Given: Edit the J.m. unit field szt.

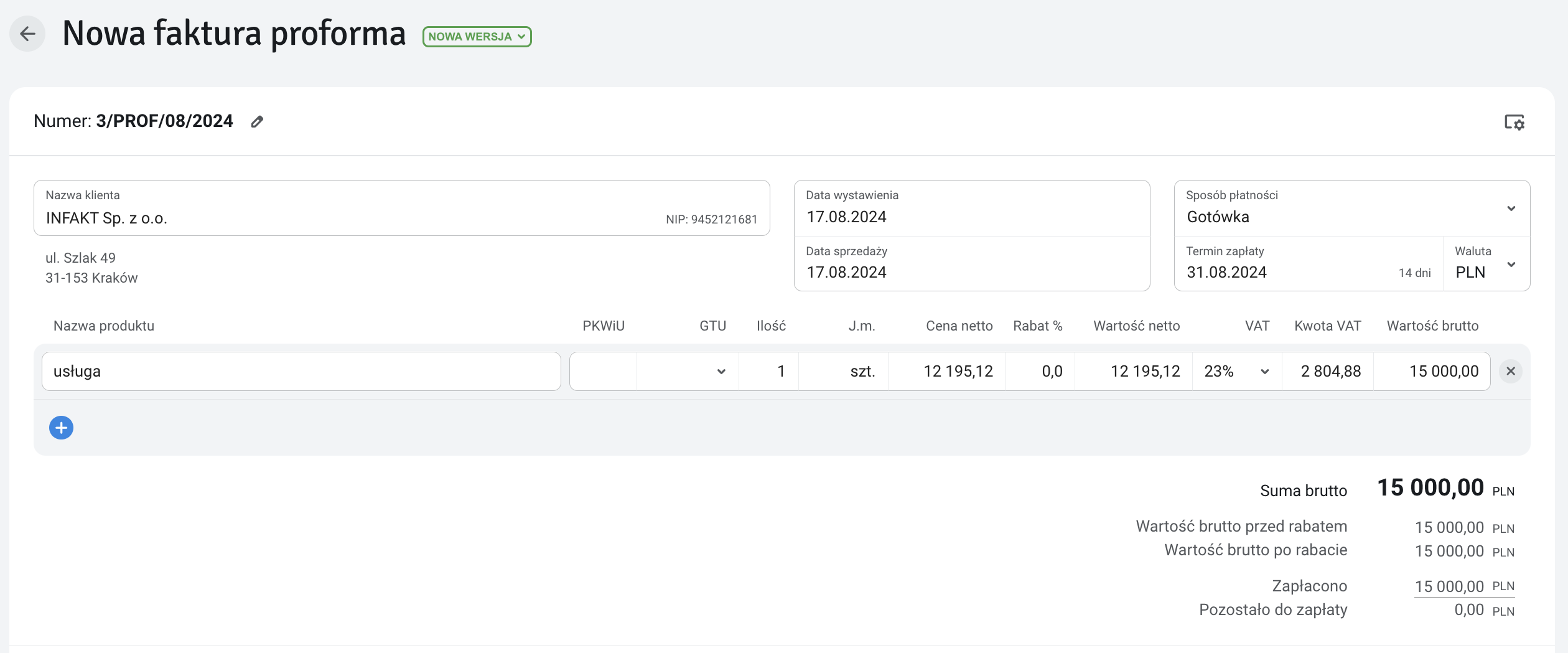Looking at the screenshot, I should pyautogui.click(x=843, y=372).
